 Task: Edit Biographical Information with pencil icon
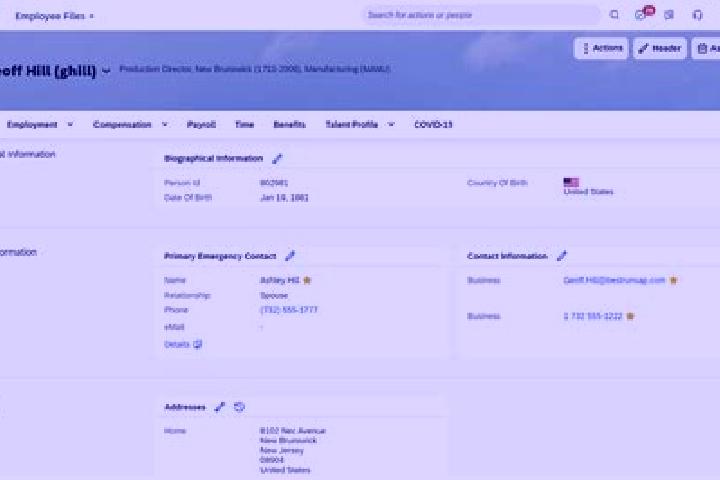[x=277, y=159]
